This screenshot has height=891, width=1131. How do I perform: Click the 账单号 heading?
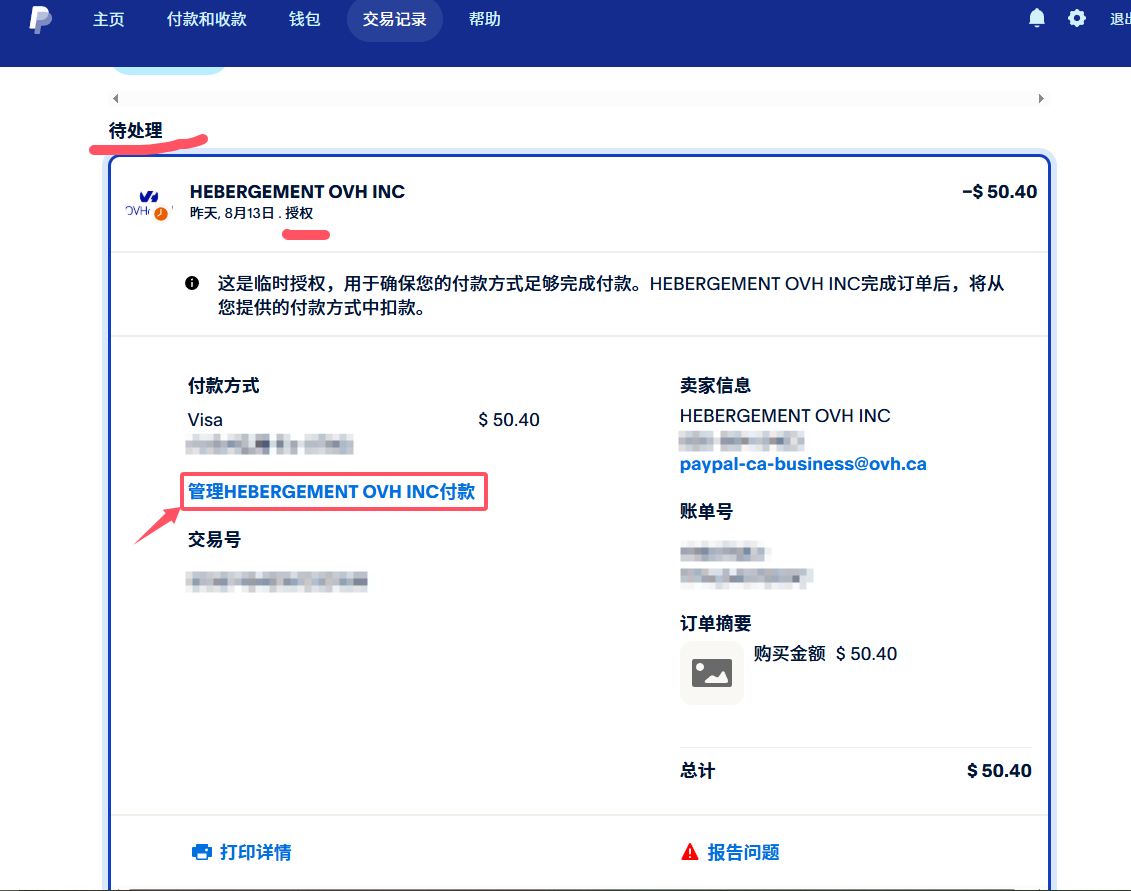707,512
